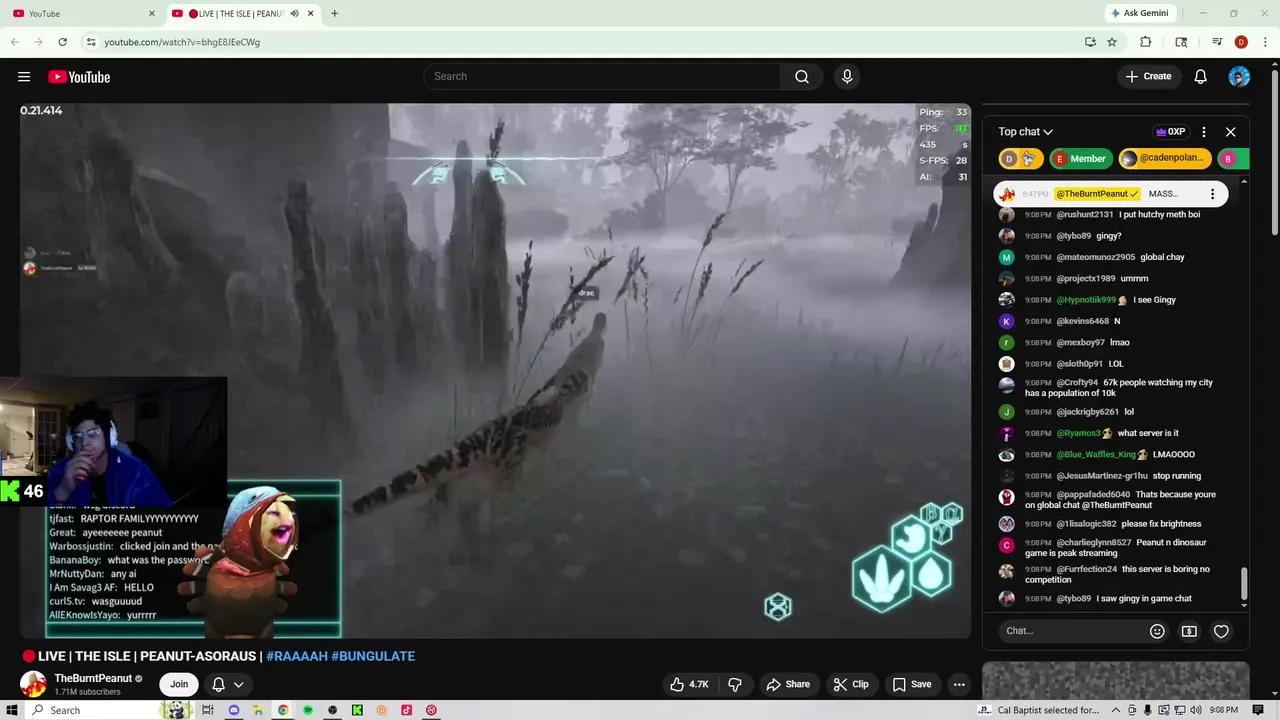Save the video with the bookmark icon
The width and height of the screenshot is (1280, 720).
[913, 684]
